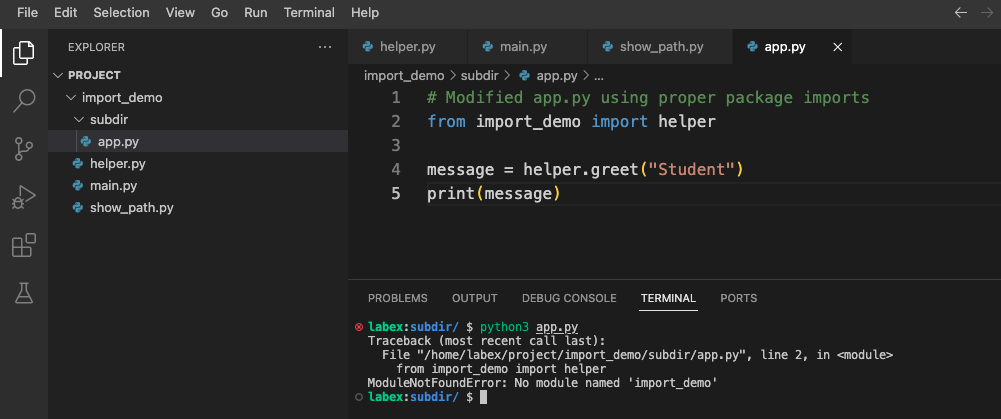Show the PROBLEMS panel
The width and height of the screenshot is (1001, 419).
coord(397,298)
